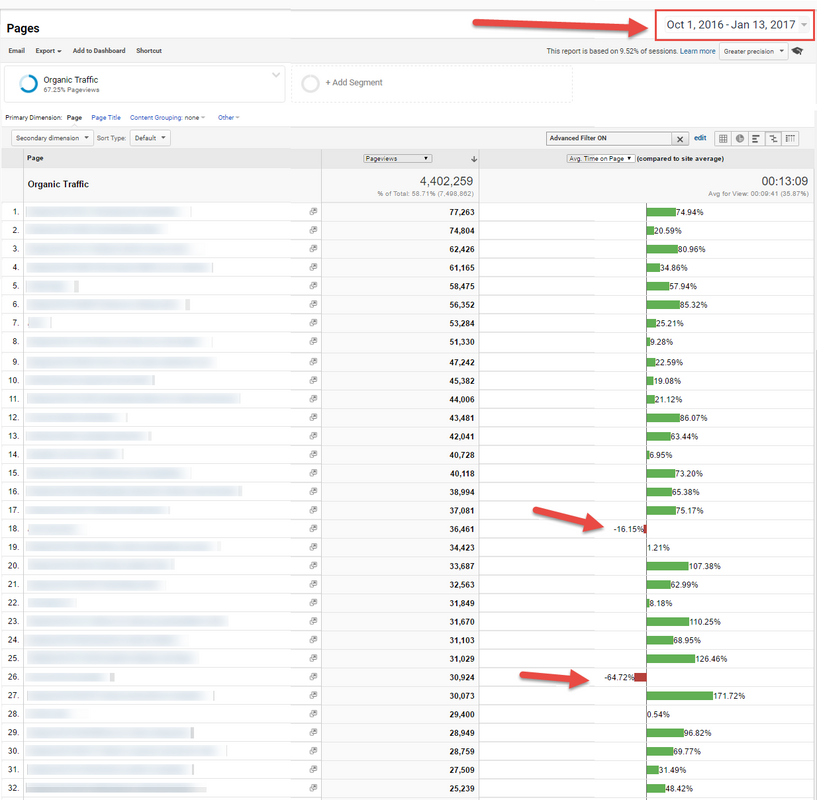The height and width of the screenshot is (800, 817).
Task: Switch to the percentage pie chart view
Action: [740, 138]
